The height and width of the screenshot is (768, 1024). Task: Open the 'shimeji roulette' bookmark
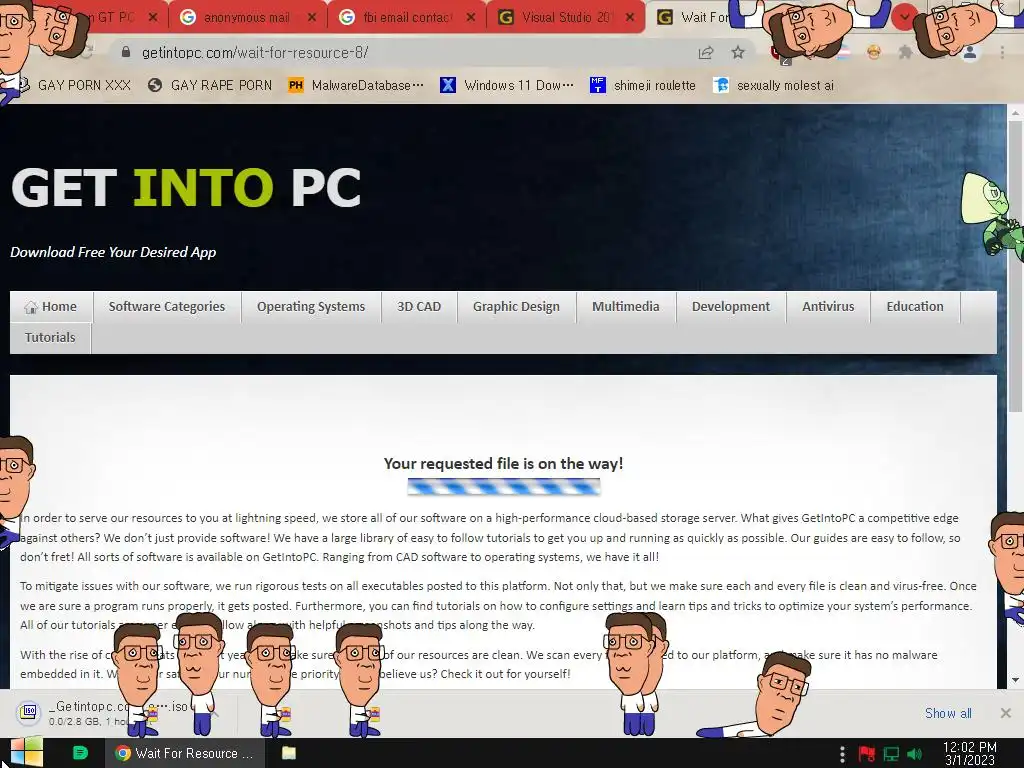[643, 86]
